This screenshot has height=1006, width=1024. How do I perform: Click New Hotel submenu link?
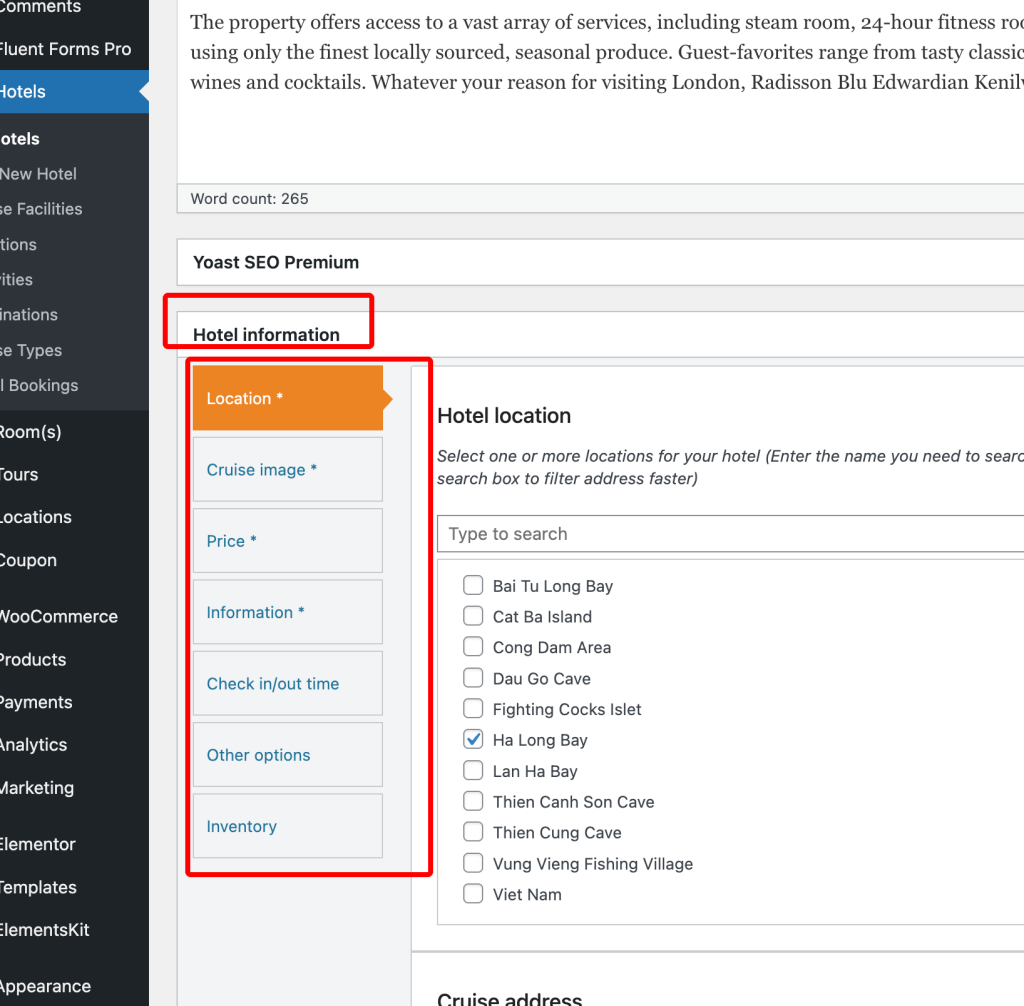[x=38, y=174]
